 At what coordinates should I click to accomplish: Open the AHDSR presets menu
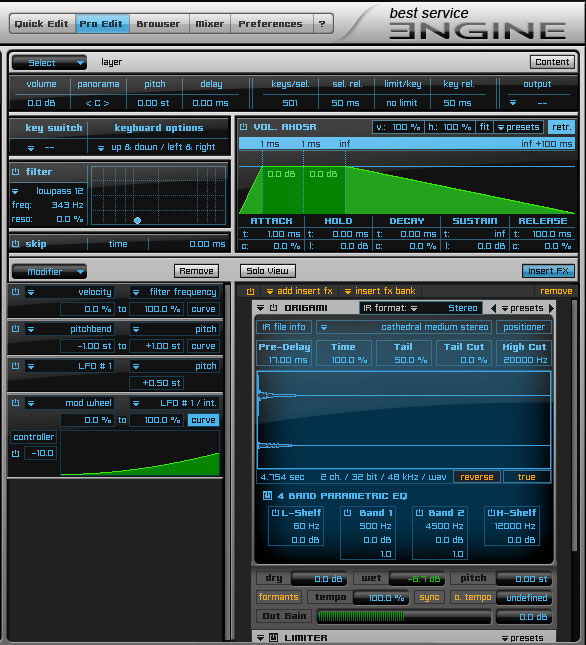(x=519, y=127)
